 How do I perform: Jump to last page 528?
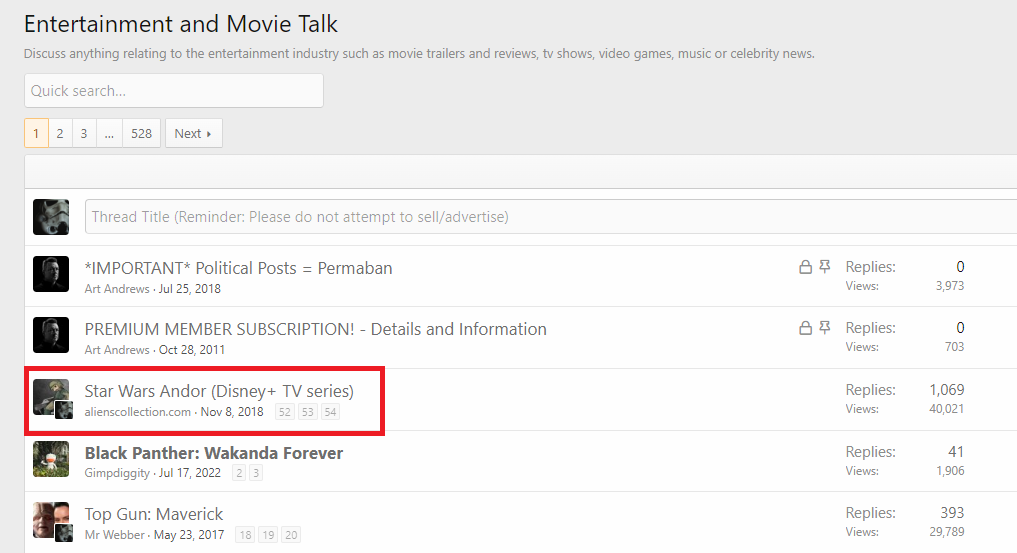coord(141,134)
